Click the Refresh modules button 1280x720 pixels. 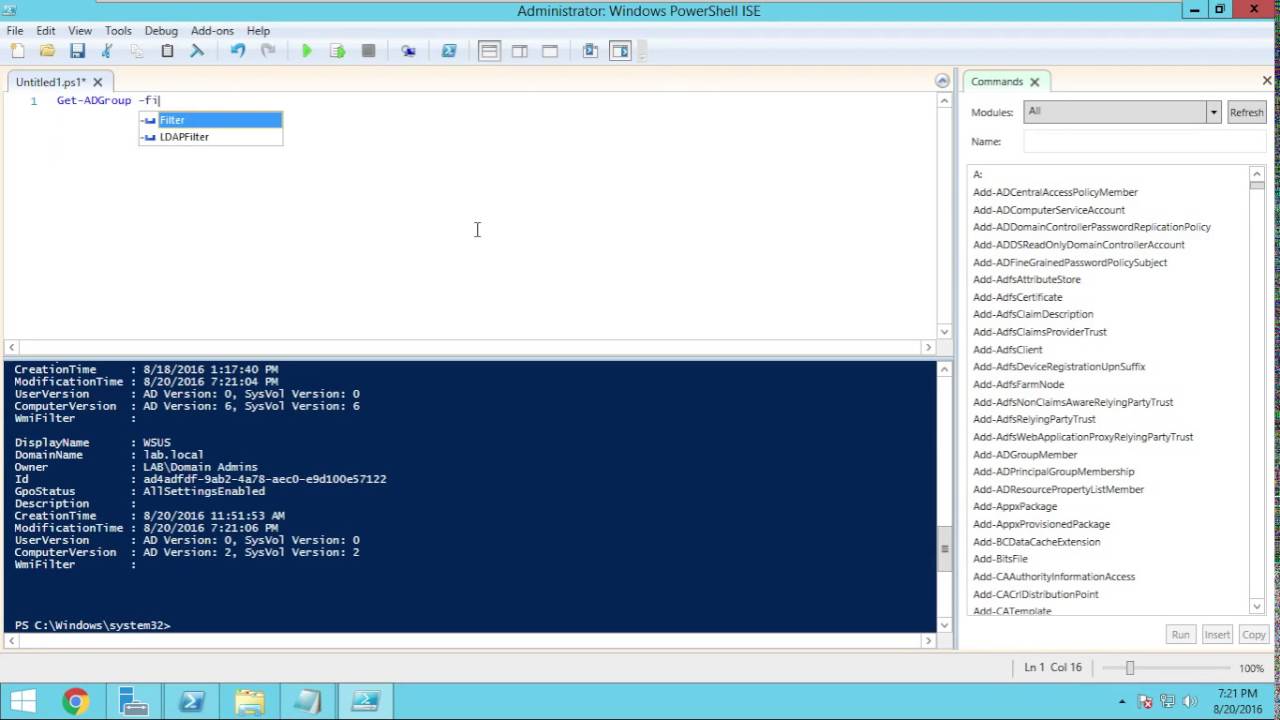coord(1246,112)
